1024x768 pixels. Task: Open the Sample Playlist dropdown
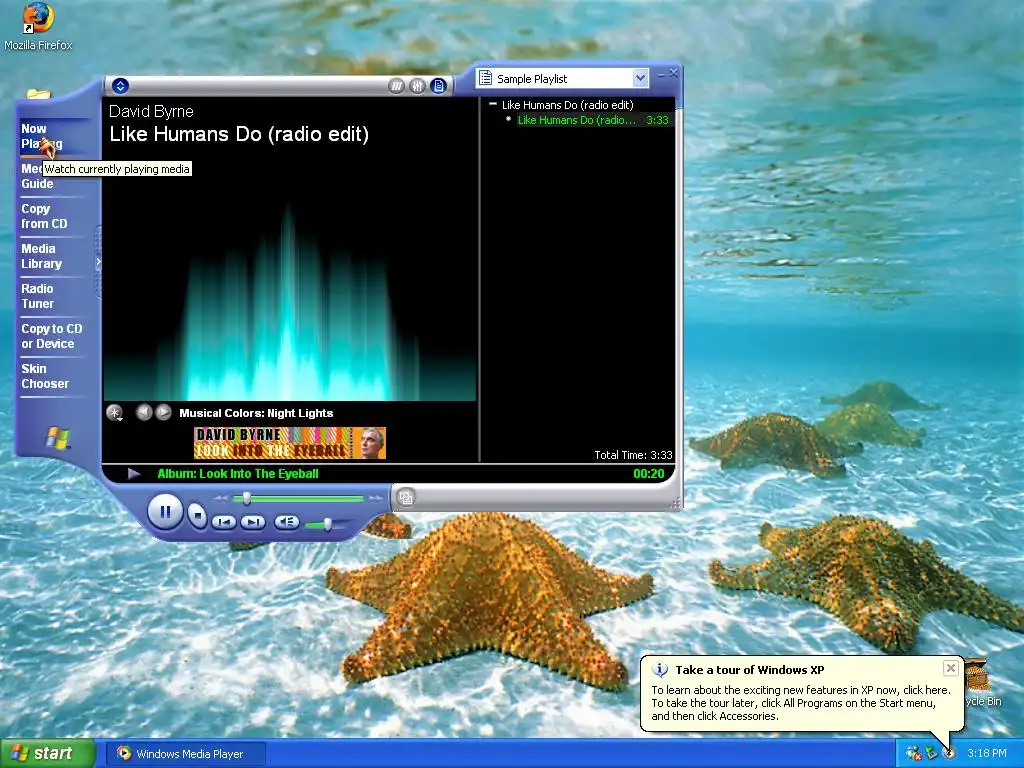click(x=640, y=78)
